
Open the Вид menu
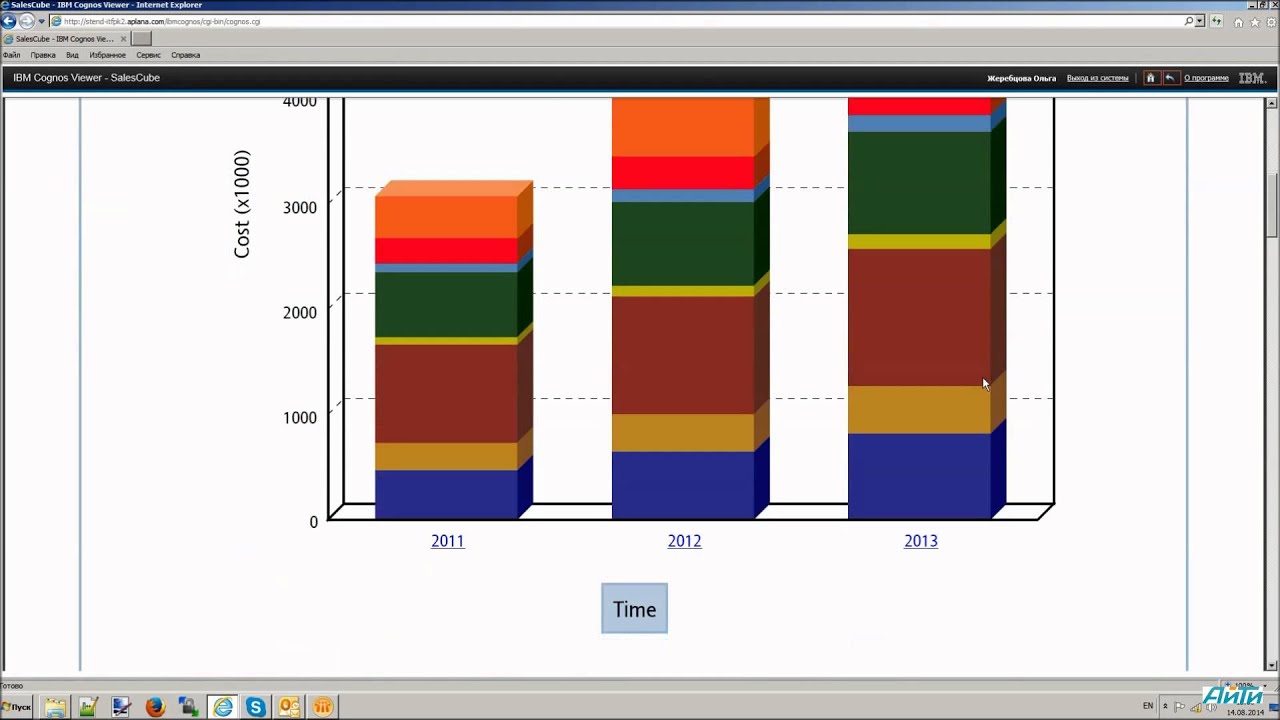(72, 55)
